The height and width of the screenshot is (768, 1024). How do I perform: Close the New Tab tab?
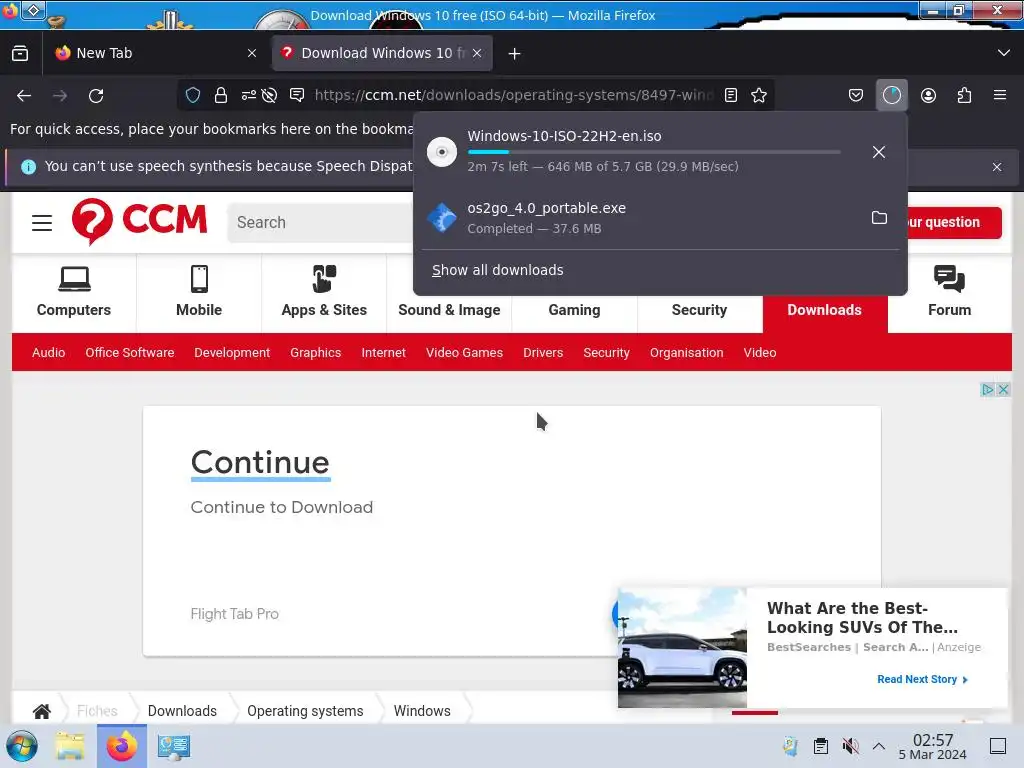[252, 53]
